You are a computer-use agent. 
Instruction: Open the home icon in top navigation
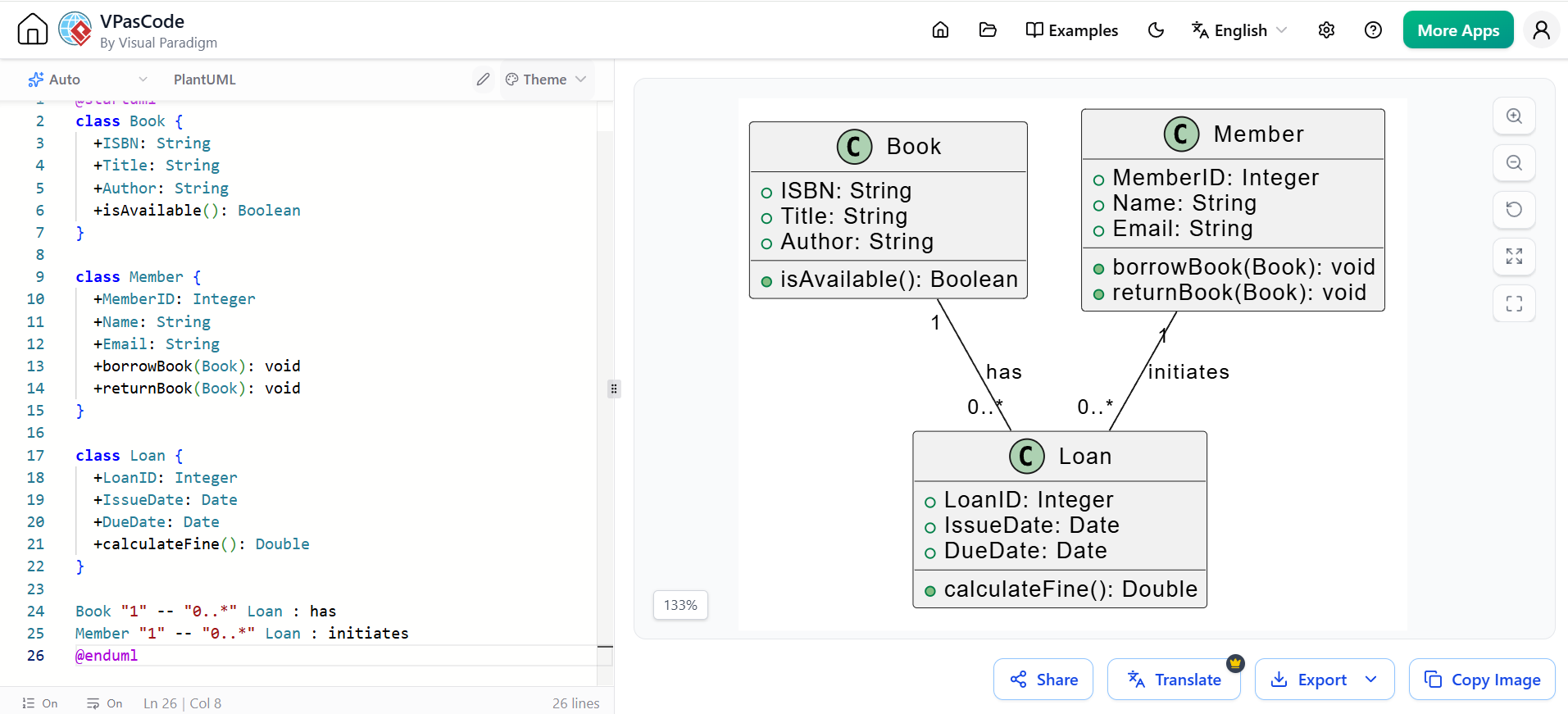tap(940, 30)
